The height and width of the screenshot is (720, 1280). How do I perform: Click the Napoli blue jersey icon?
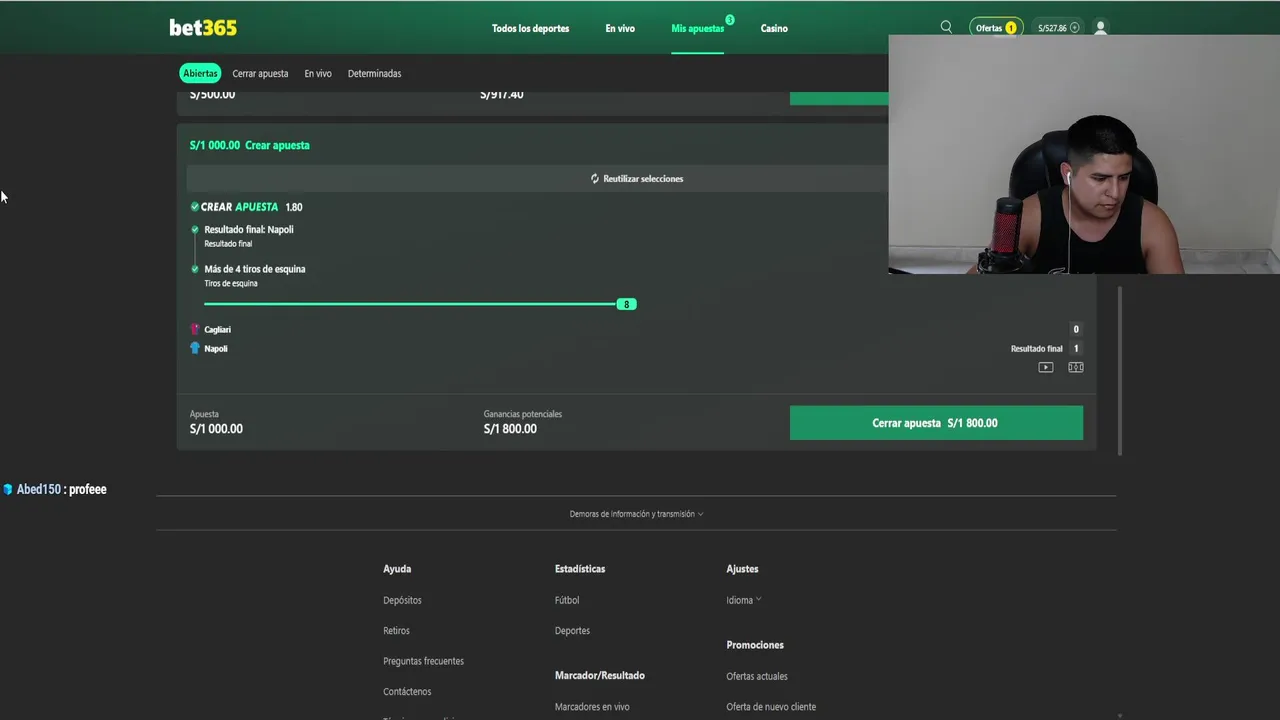pyautogui.click(x=195, y=348)
